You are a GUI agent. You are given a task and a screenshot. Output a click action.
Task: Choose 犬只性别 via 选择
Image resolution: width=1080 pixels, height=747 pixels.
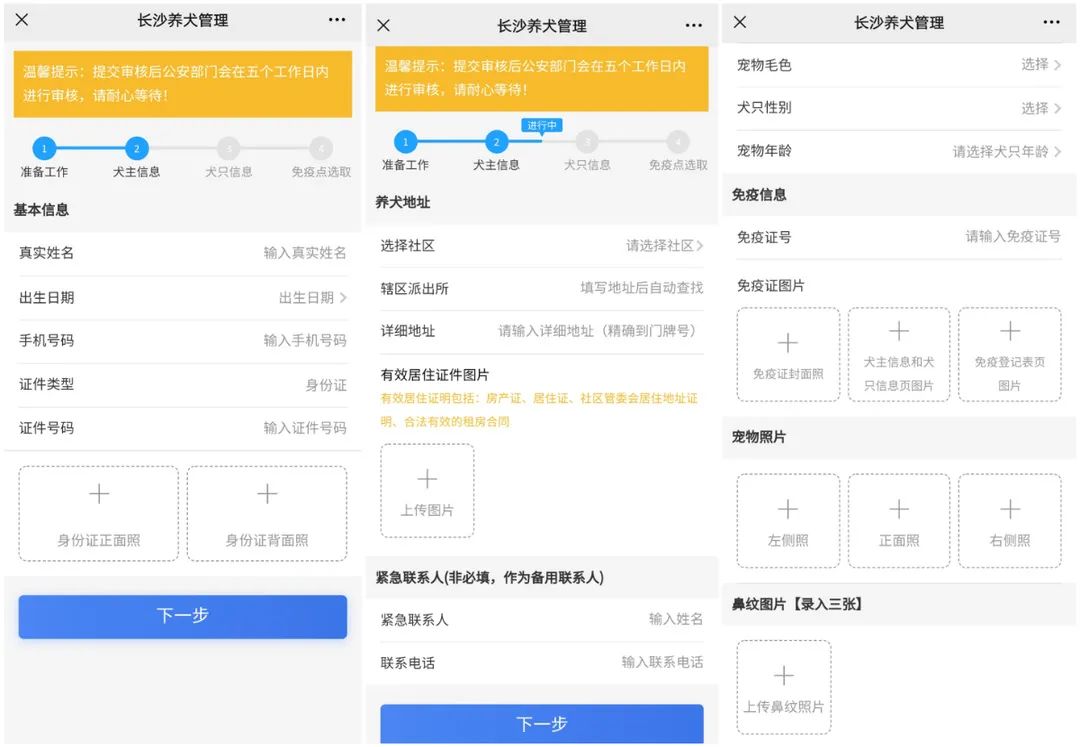point(899,108)
